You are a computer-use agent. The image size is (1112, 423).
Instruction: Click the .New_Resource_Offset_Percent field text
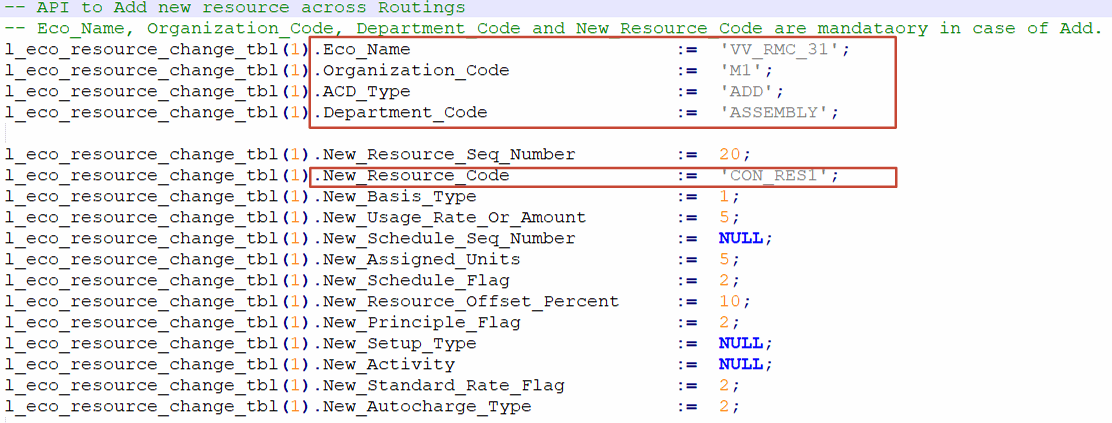466,301
